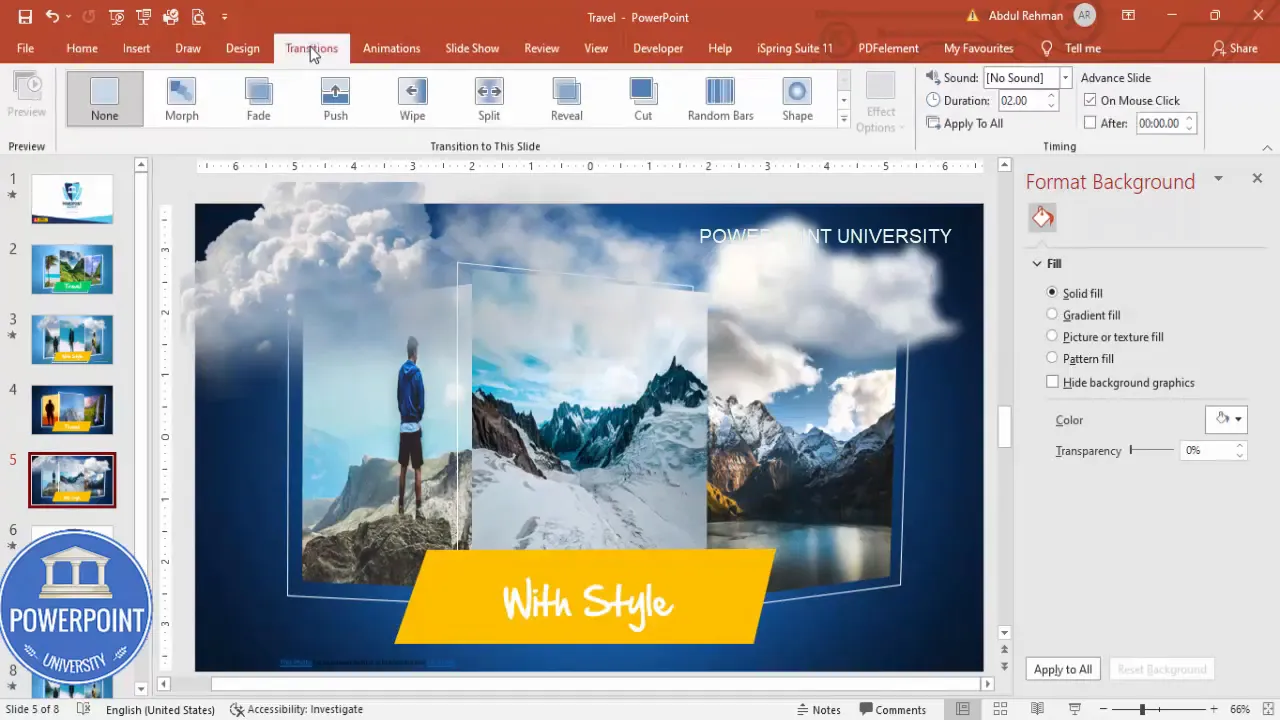1280x720 pixels.
Task: Close the Format Background pane
Action: [x=1257, y=178]
